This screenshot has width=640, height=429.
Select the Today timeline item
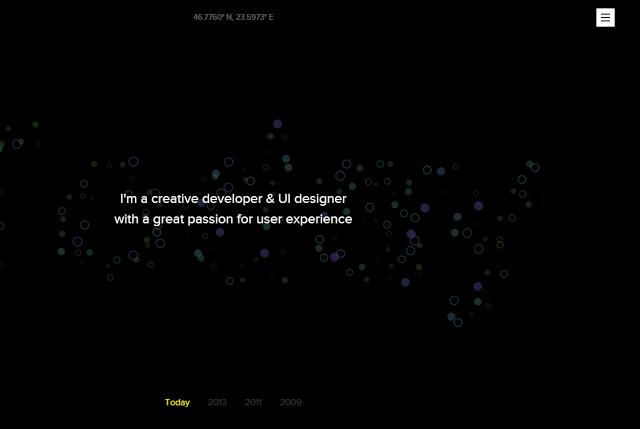coord(177,402)
